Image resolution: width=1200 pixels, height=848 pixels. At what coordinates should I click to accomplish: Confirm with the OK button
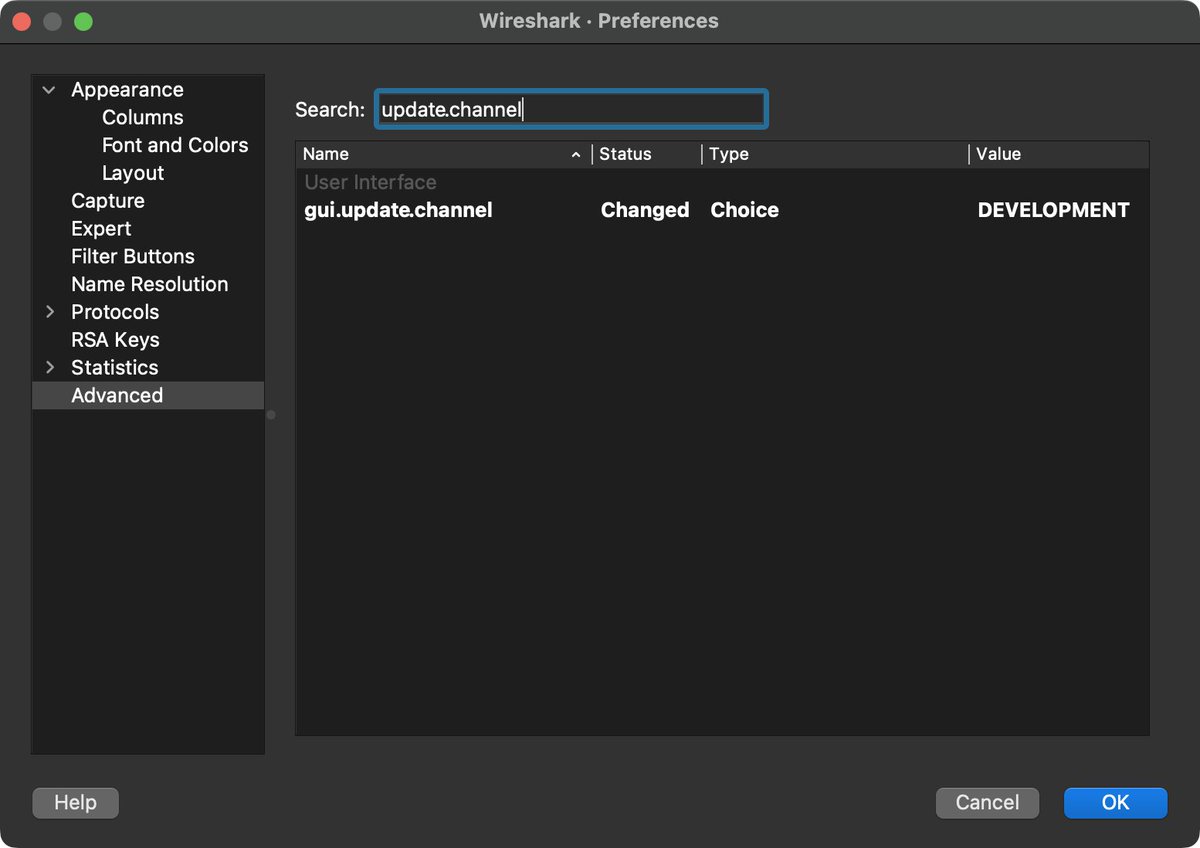click(1115, 803)
